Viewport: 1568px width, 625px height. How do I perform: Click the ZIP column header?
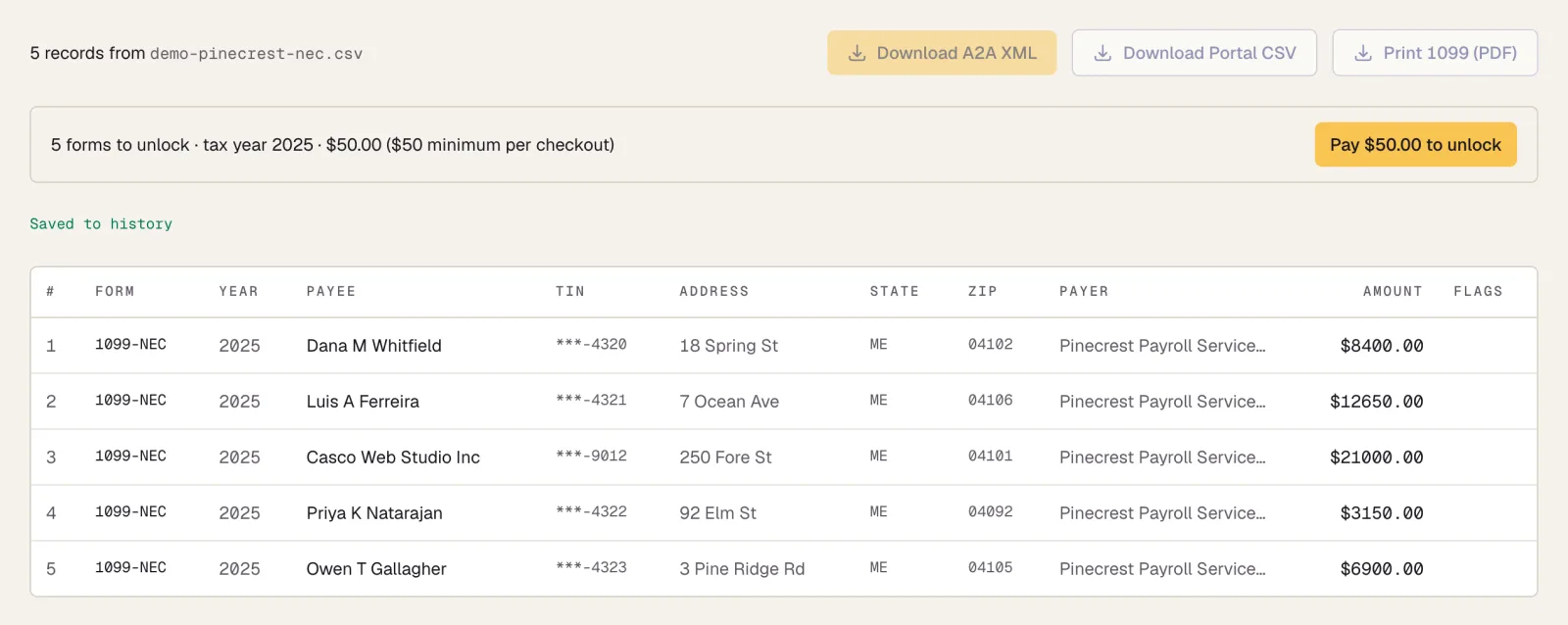click(983, 292)
